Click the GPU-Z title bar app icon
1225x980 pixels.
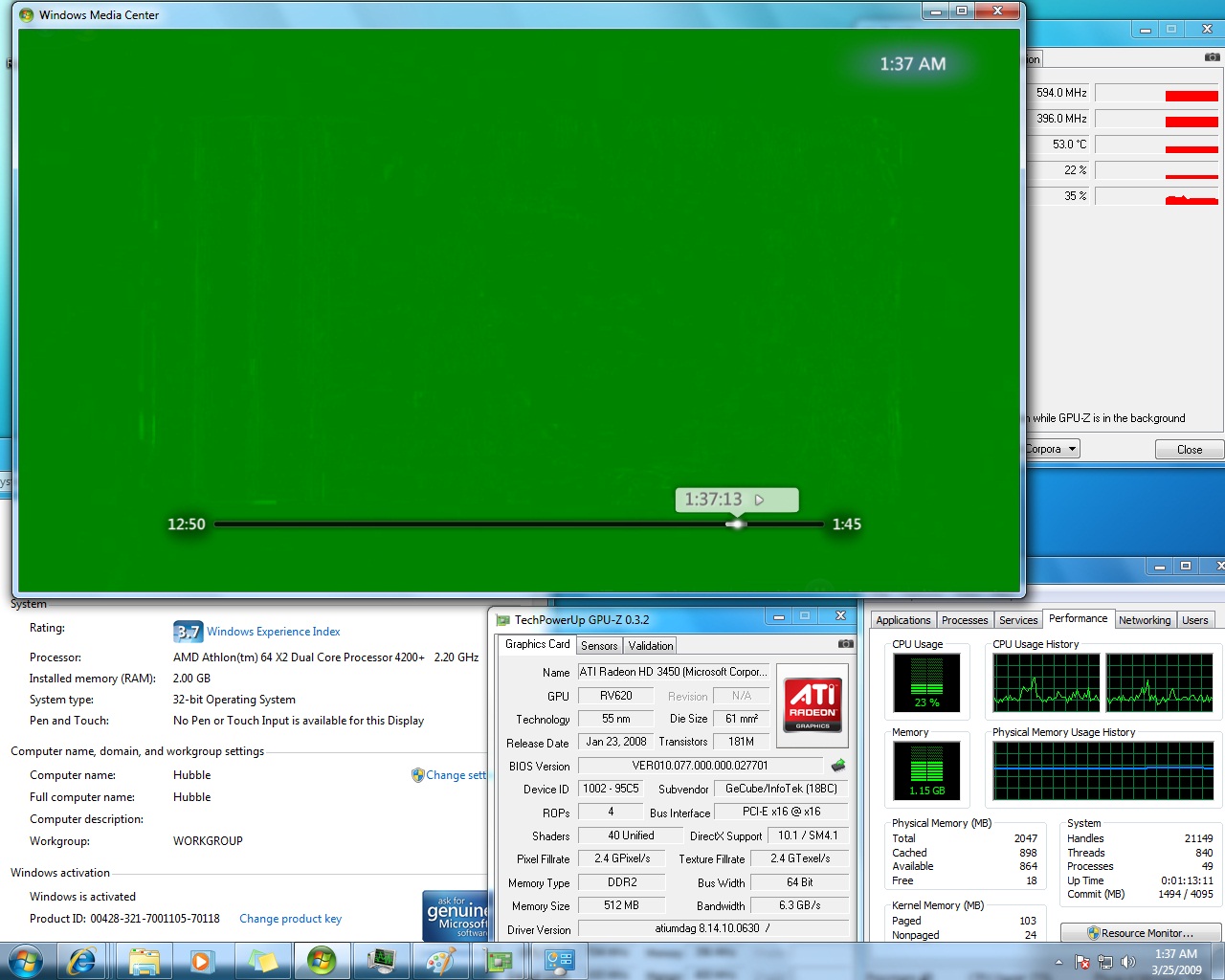(x=502, y=620)
